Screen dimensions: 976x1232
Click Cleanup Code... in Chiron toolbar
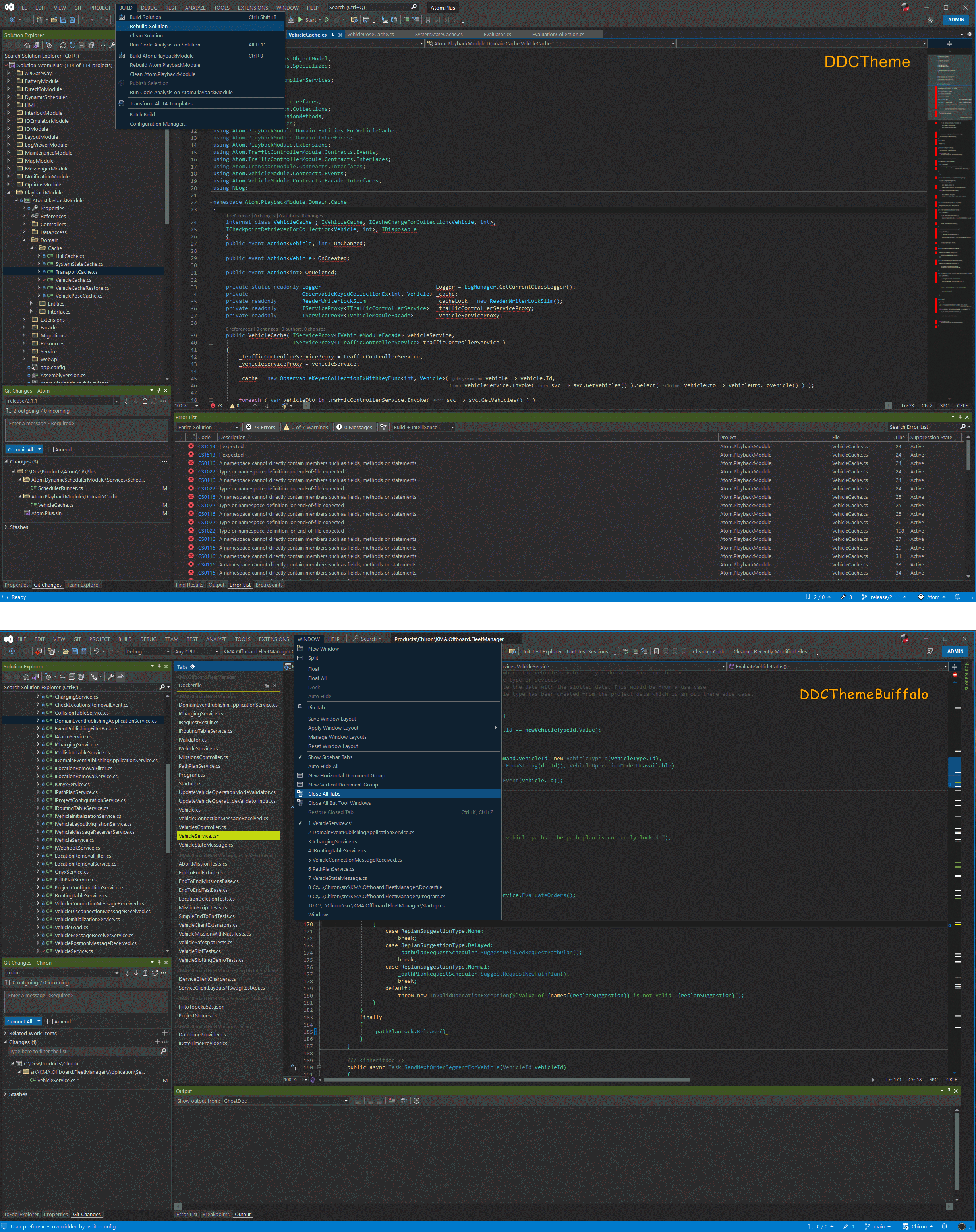(710, 651)
